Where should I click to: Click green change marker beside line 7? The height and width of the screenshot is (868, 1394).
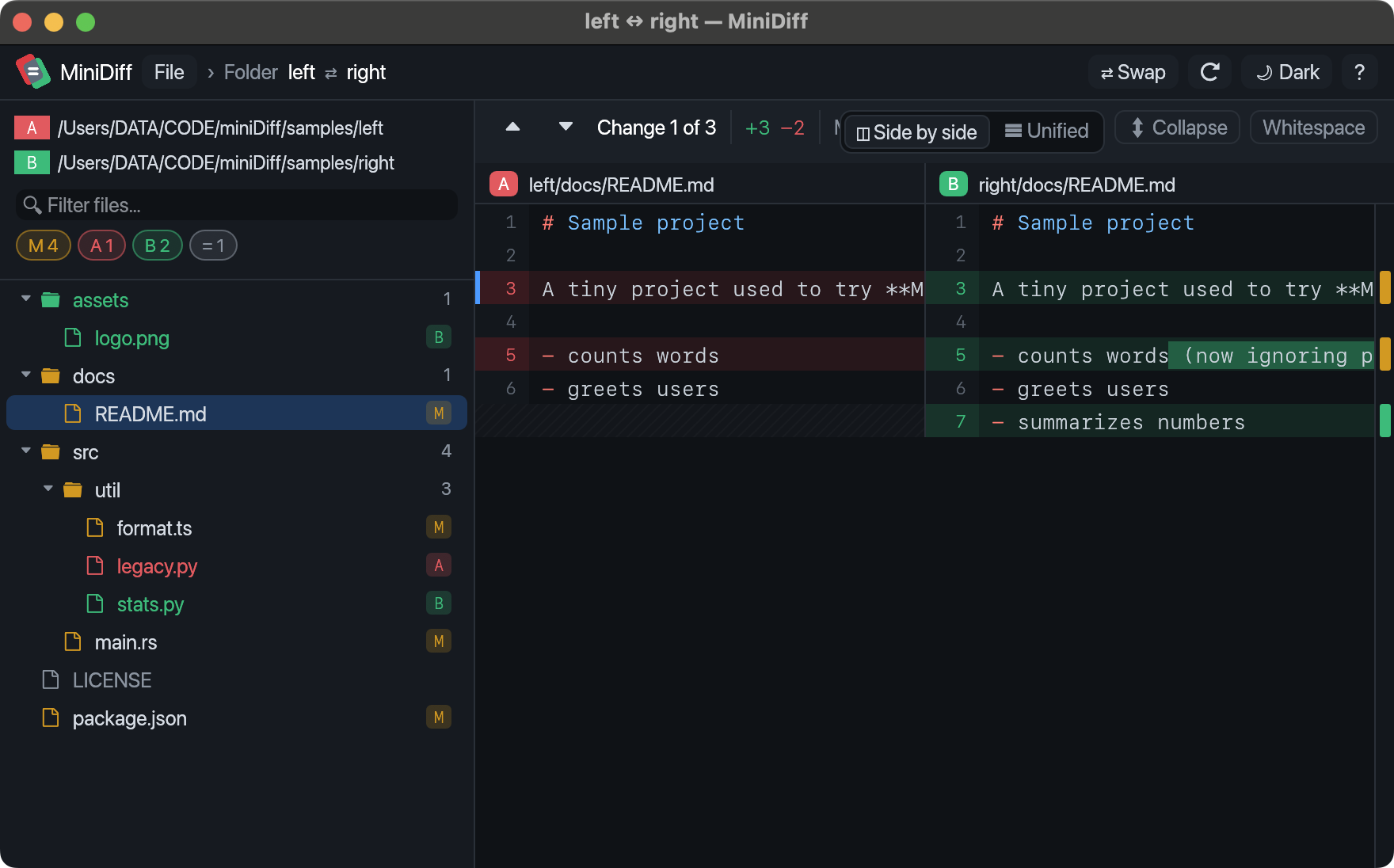(1385, 421)
